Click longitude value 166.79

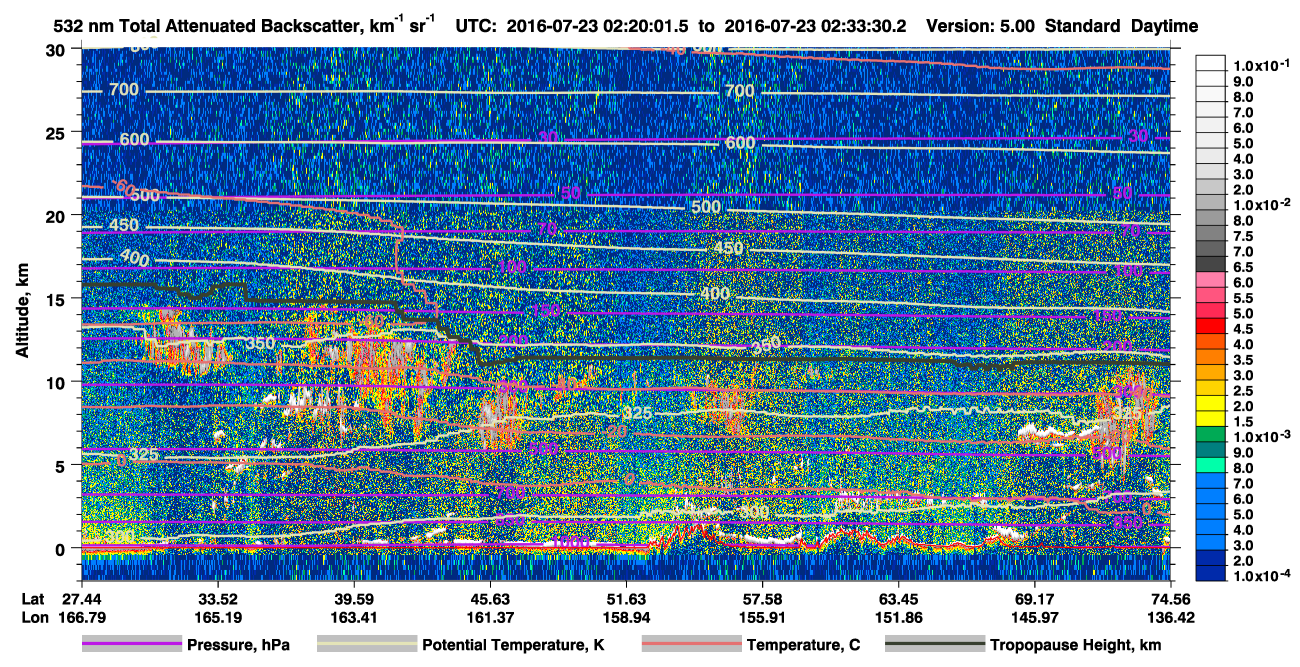point(81,616)
